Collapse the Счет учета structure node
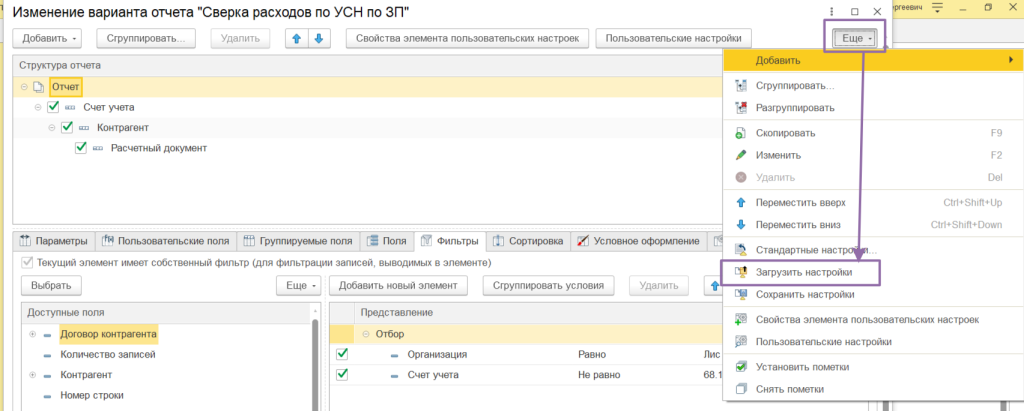The width and height of the screenshot is (1024, 411). [x=38, y=107]
